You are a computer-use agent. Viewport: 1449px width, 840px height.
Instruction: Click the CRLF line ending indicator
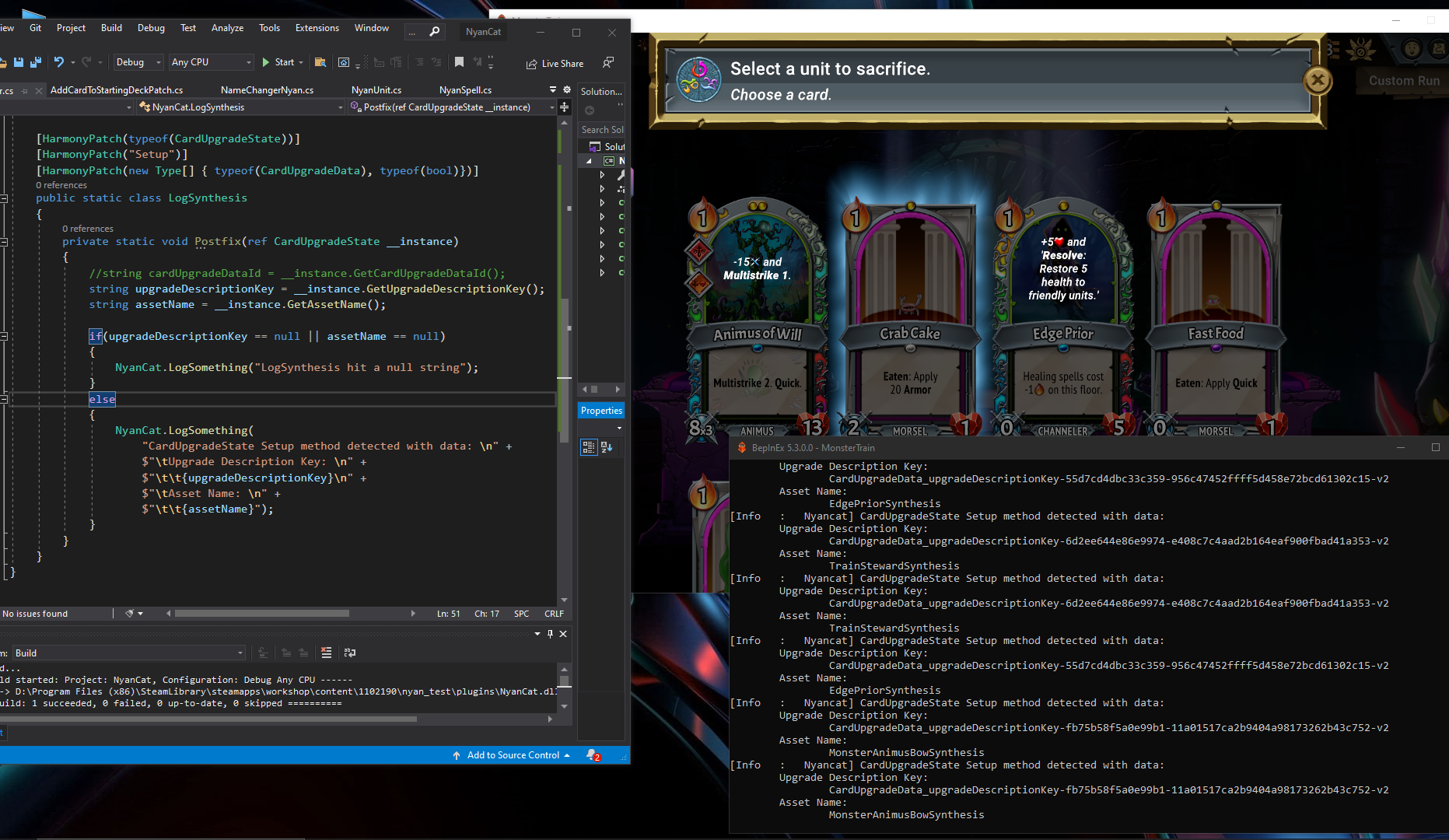(554, 614)
